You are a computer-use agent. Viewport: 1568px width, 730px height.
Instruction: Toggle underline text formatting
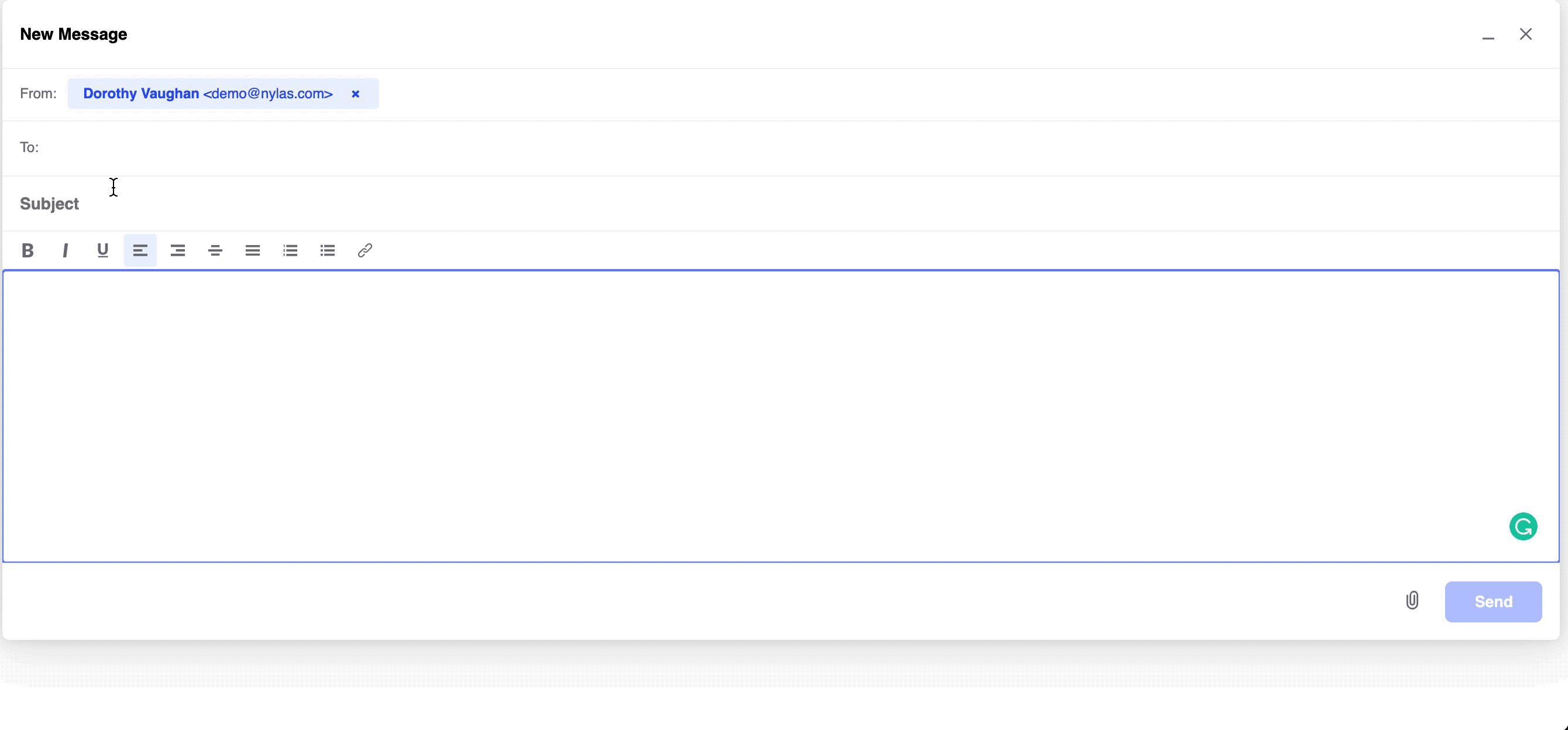[x=103, y=250]
